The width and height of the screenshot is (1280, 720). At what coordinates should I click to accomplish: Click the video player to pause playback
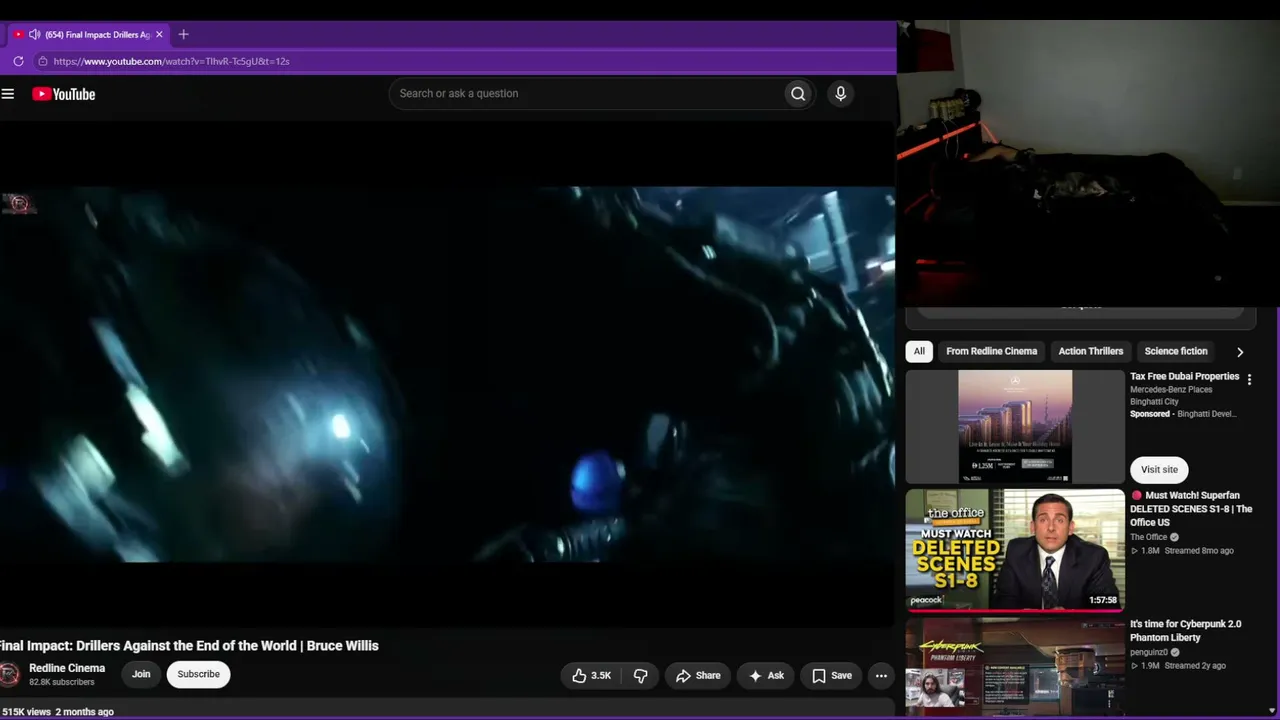[x=447, y=374]
